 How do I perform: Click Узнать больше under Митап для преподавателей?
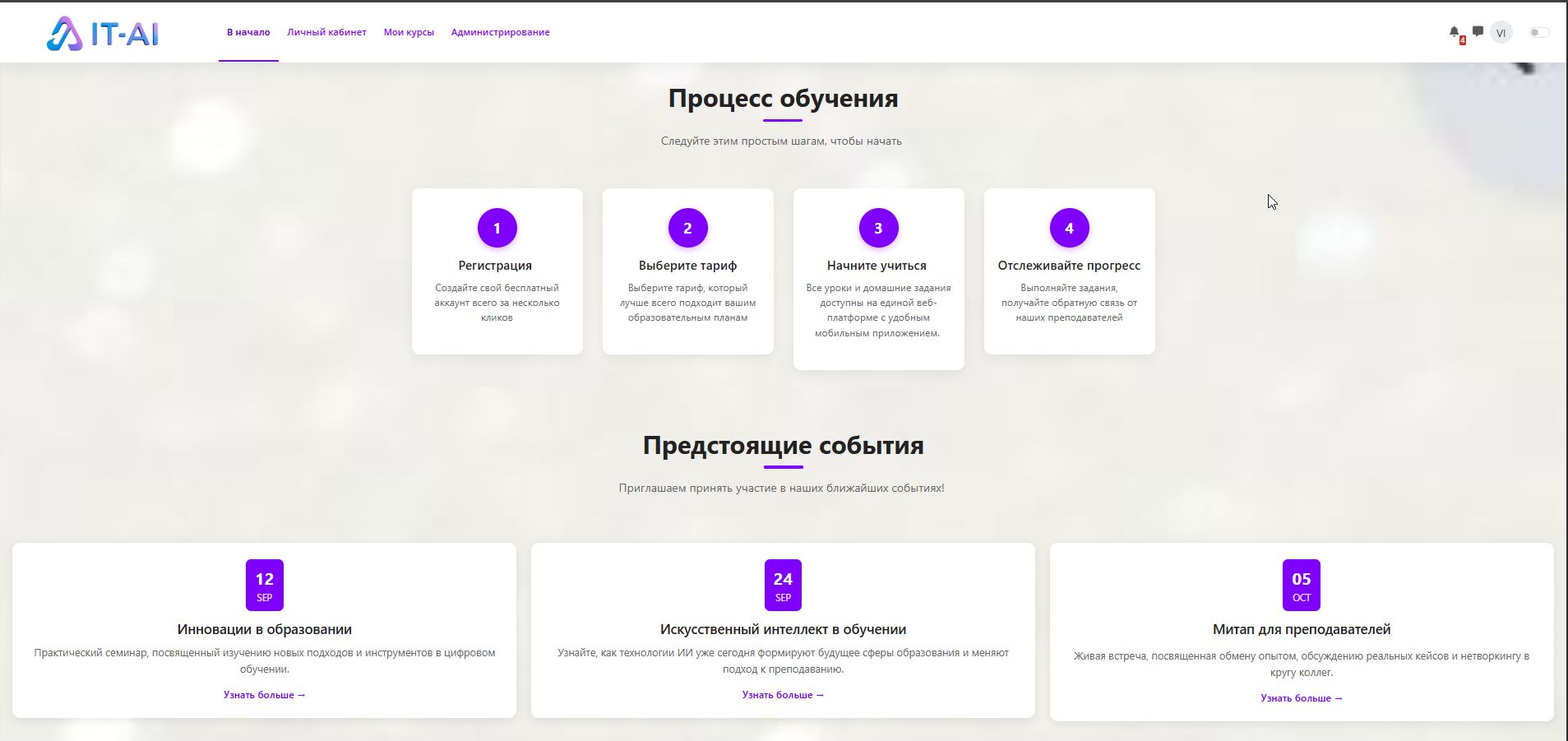click(x=1301, y=697)
